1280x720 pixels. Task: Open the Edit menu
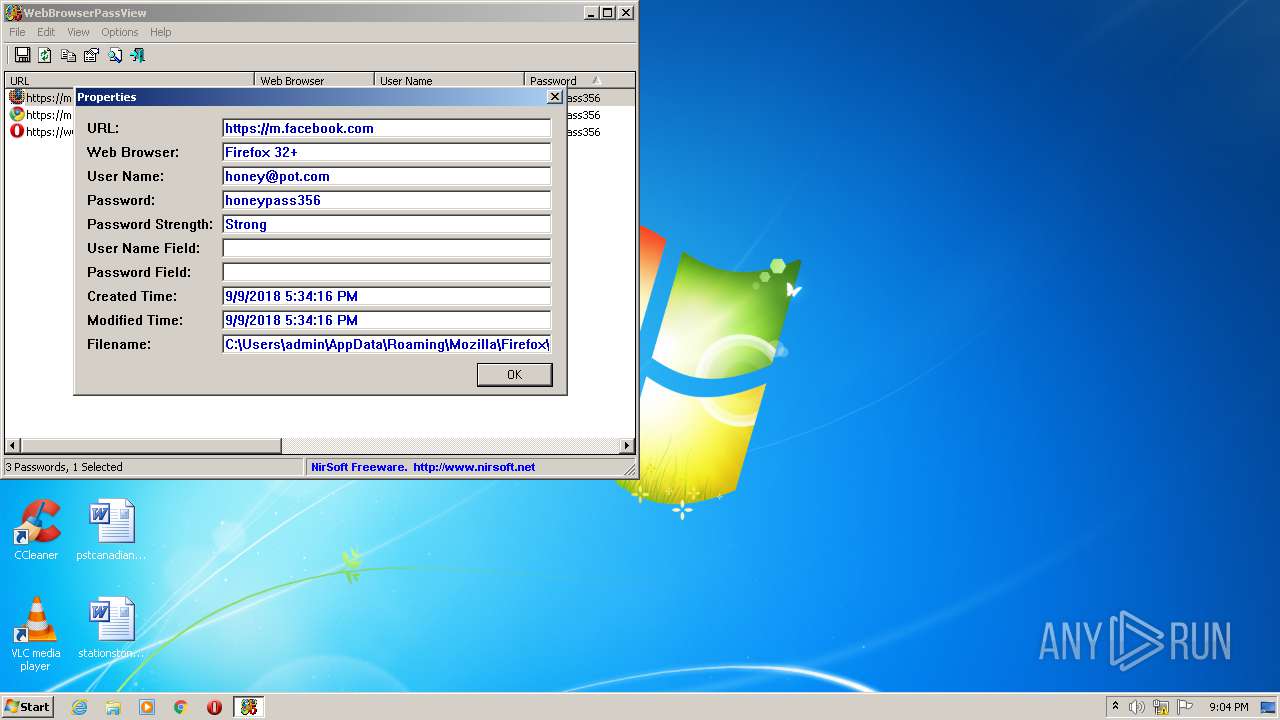pos(46,32)
